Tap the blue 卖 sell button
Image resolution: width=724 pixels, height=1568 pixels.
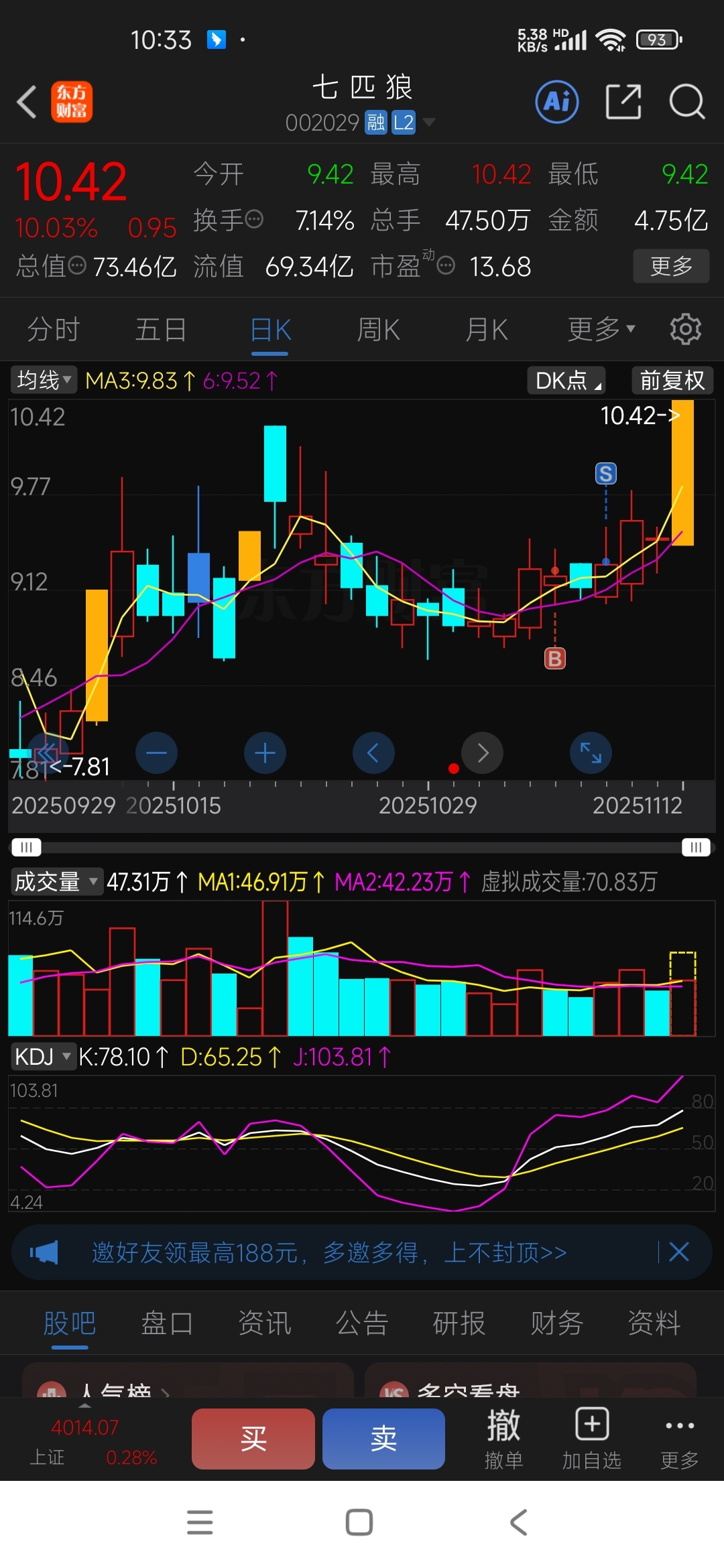pos(383,1439)
